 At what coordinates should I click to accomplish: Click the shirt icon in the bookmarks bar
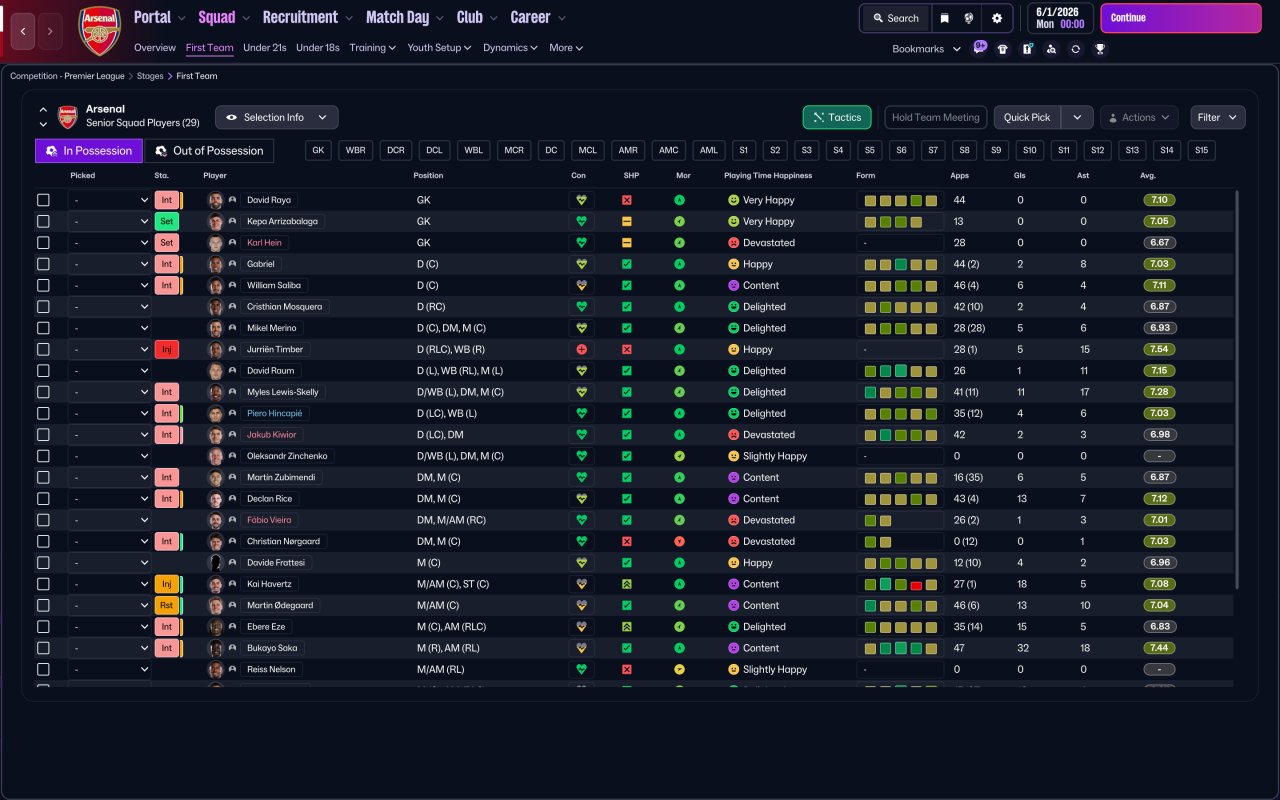[x=1003, y=49]
